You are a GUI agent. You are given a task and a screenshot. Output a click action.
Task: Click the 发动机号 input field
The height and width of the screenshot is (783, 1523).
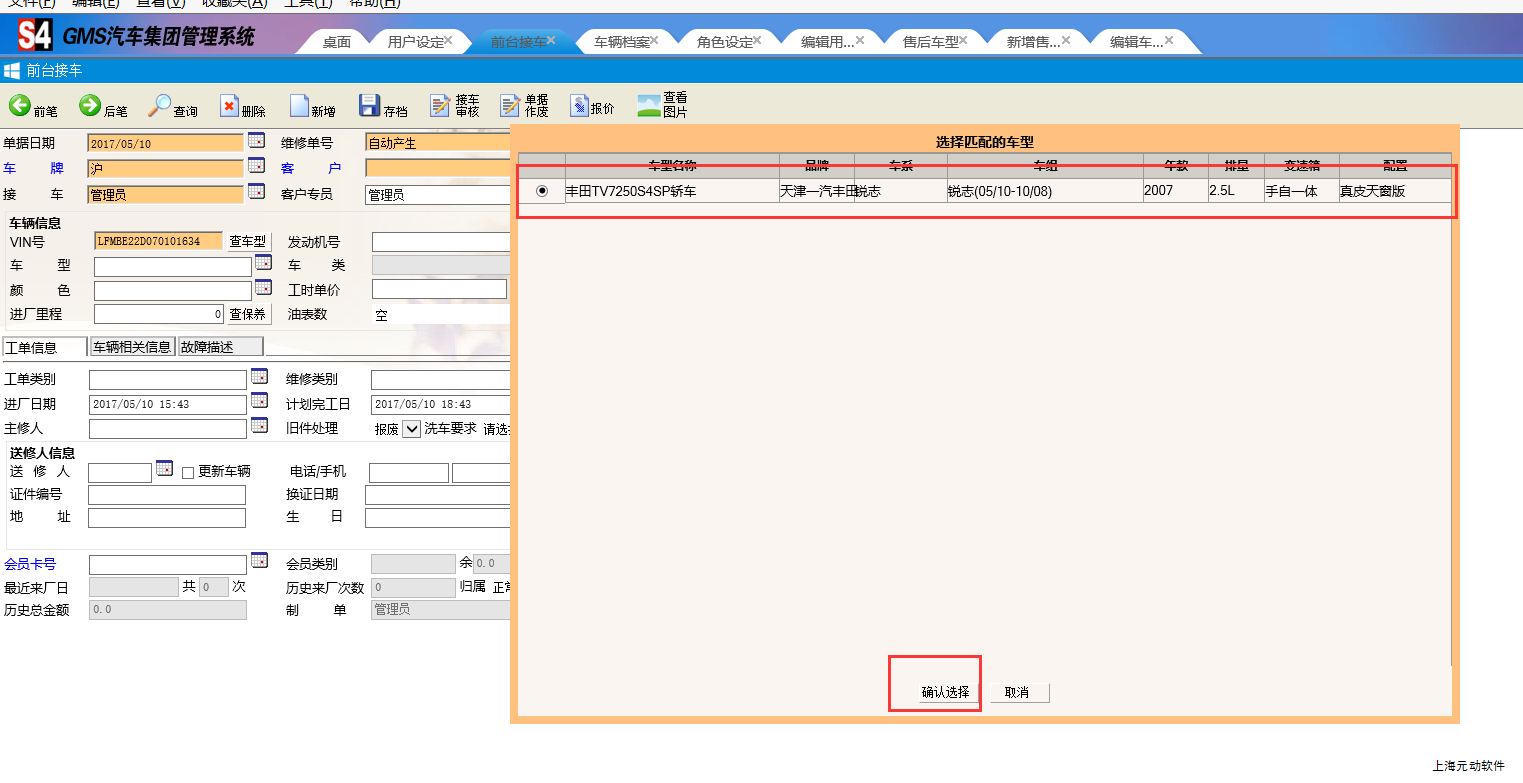440,242
